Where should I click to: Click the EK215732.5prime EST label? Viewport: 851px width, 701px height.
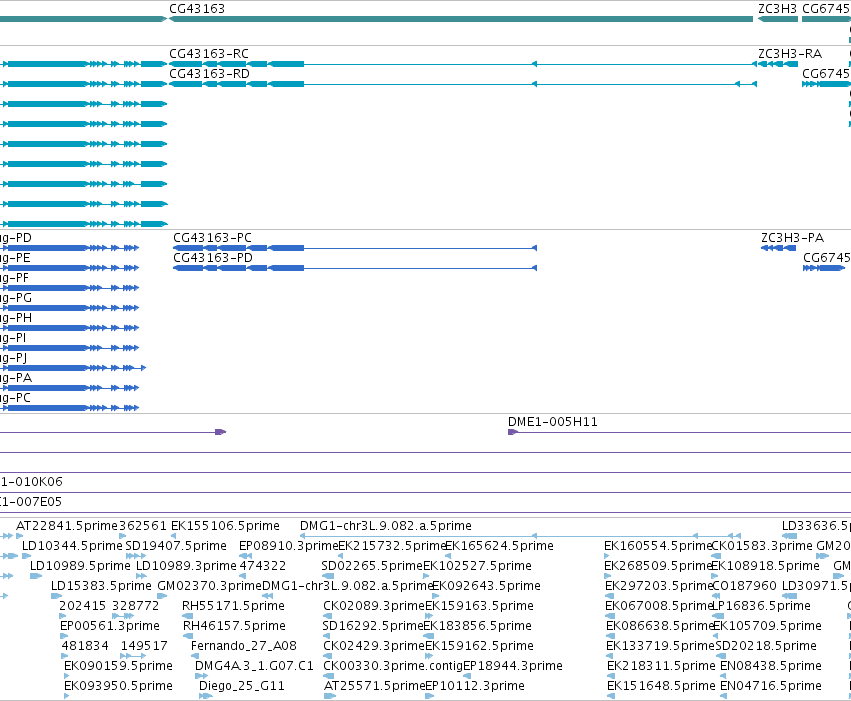click(x=392, y=546)
